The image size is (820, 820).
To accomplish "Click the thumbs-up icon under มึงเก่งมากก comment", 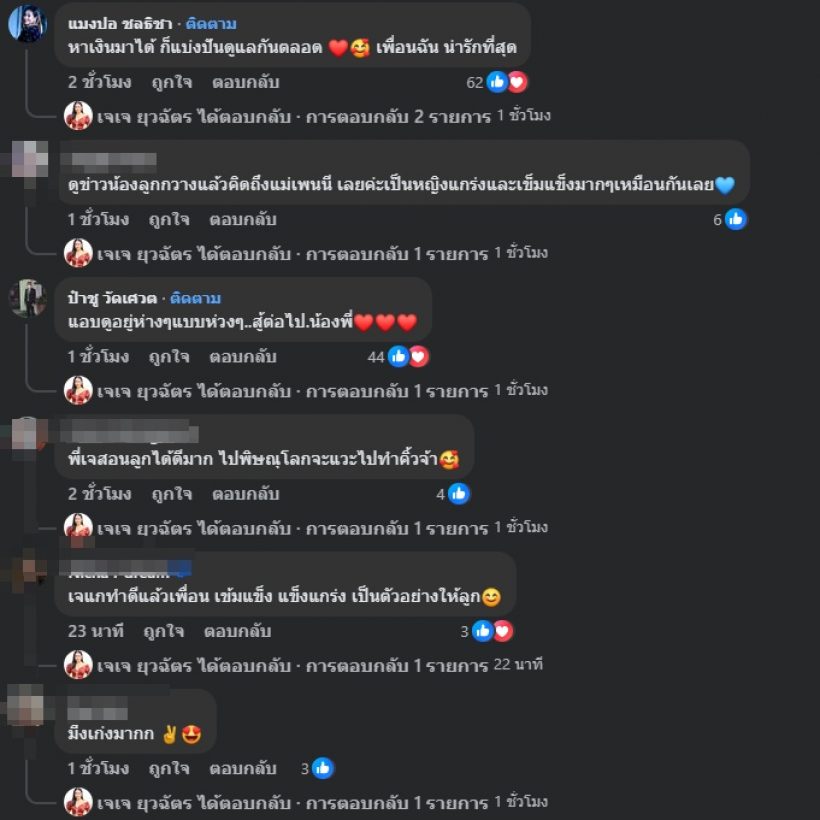I will pos(323,769).
